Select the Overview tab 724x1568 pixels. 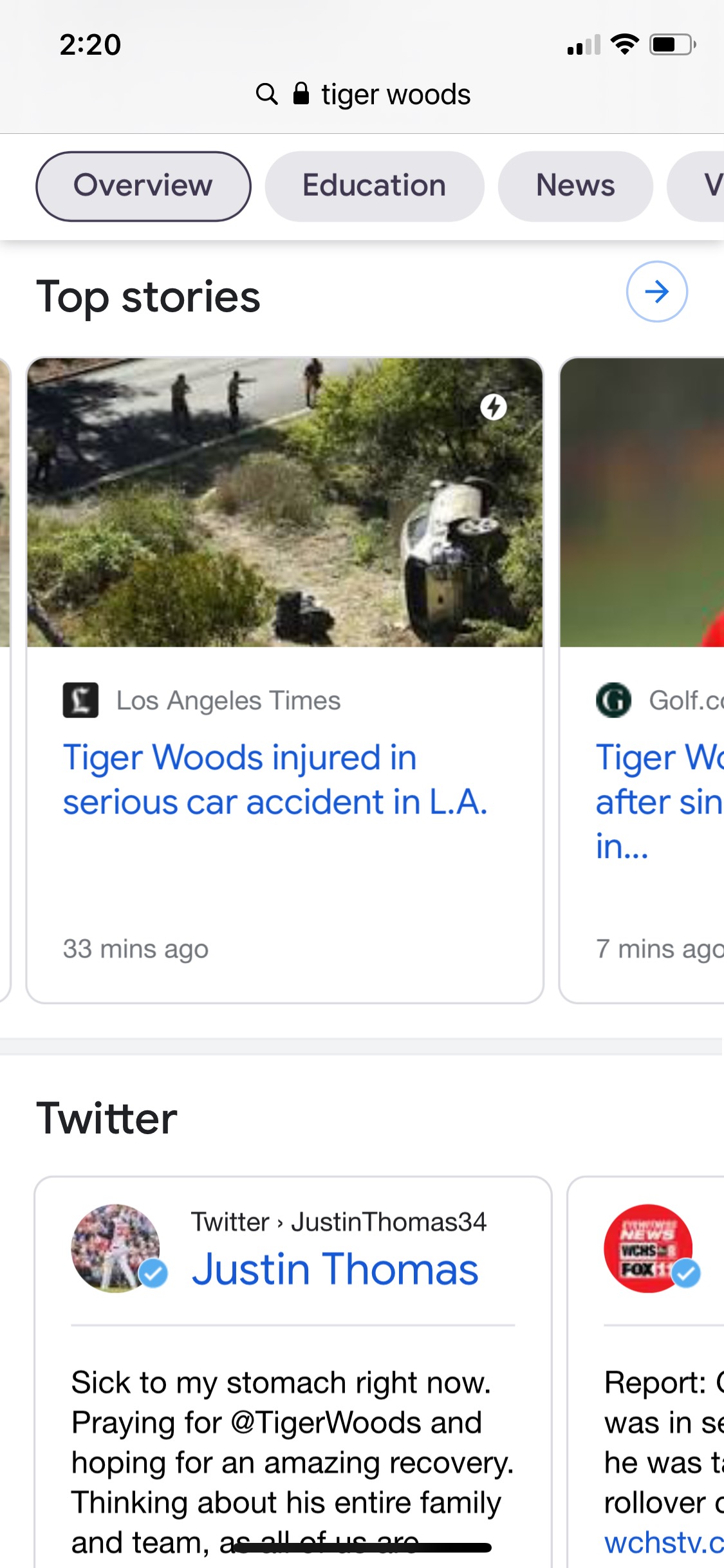[143, 186]
